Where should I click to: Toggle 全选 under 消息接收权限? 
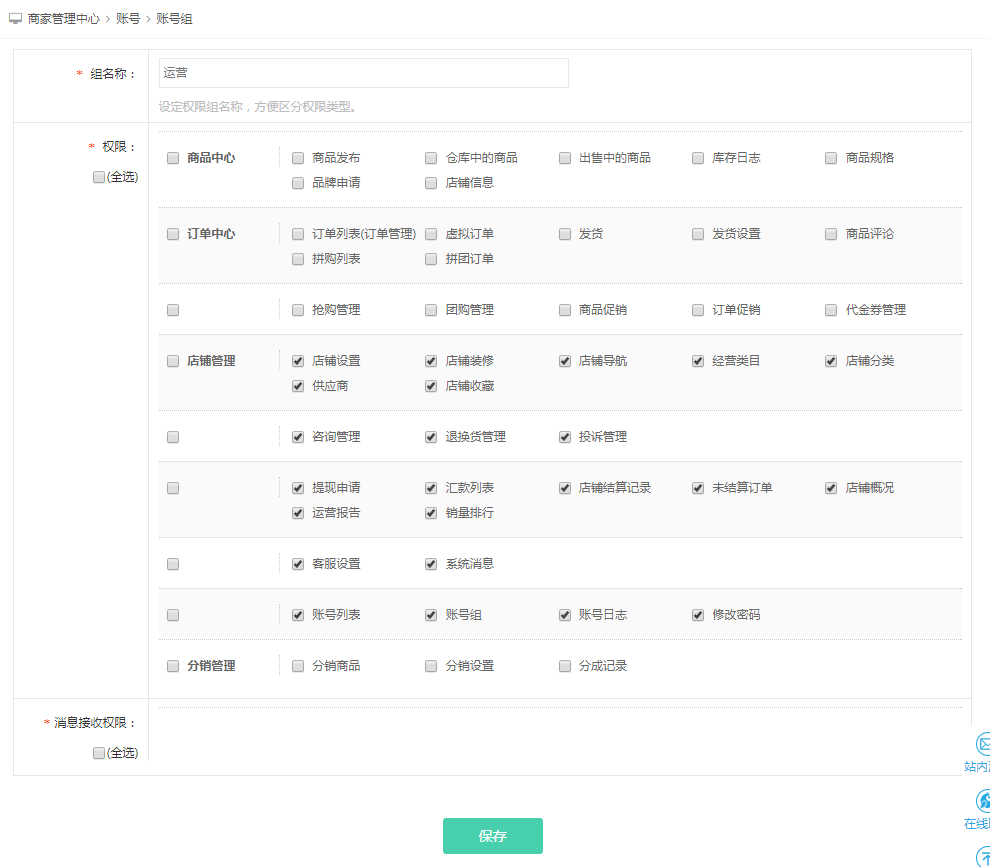coord(99,753)
